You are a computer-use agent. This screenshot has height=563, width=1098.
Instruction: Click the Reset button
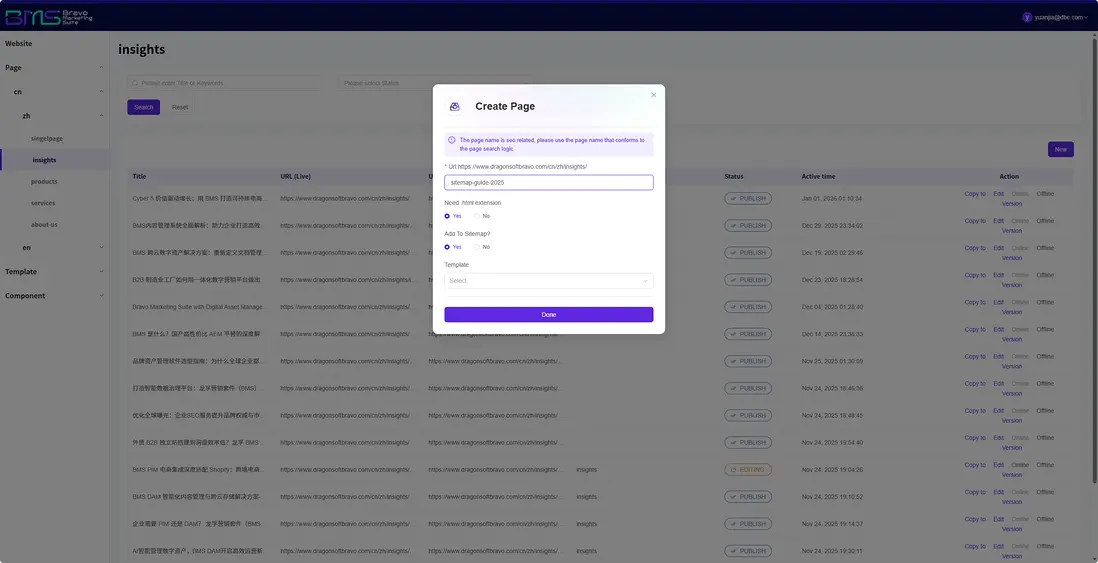click(180, 107)
